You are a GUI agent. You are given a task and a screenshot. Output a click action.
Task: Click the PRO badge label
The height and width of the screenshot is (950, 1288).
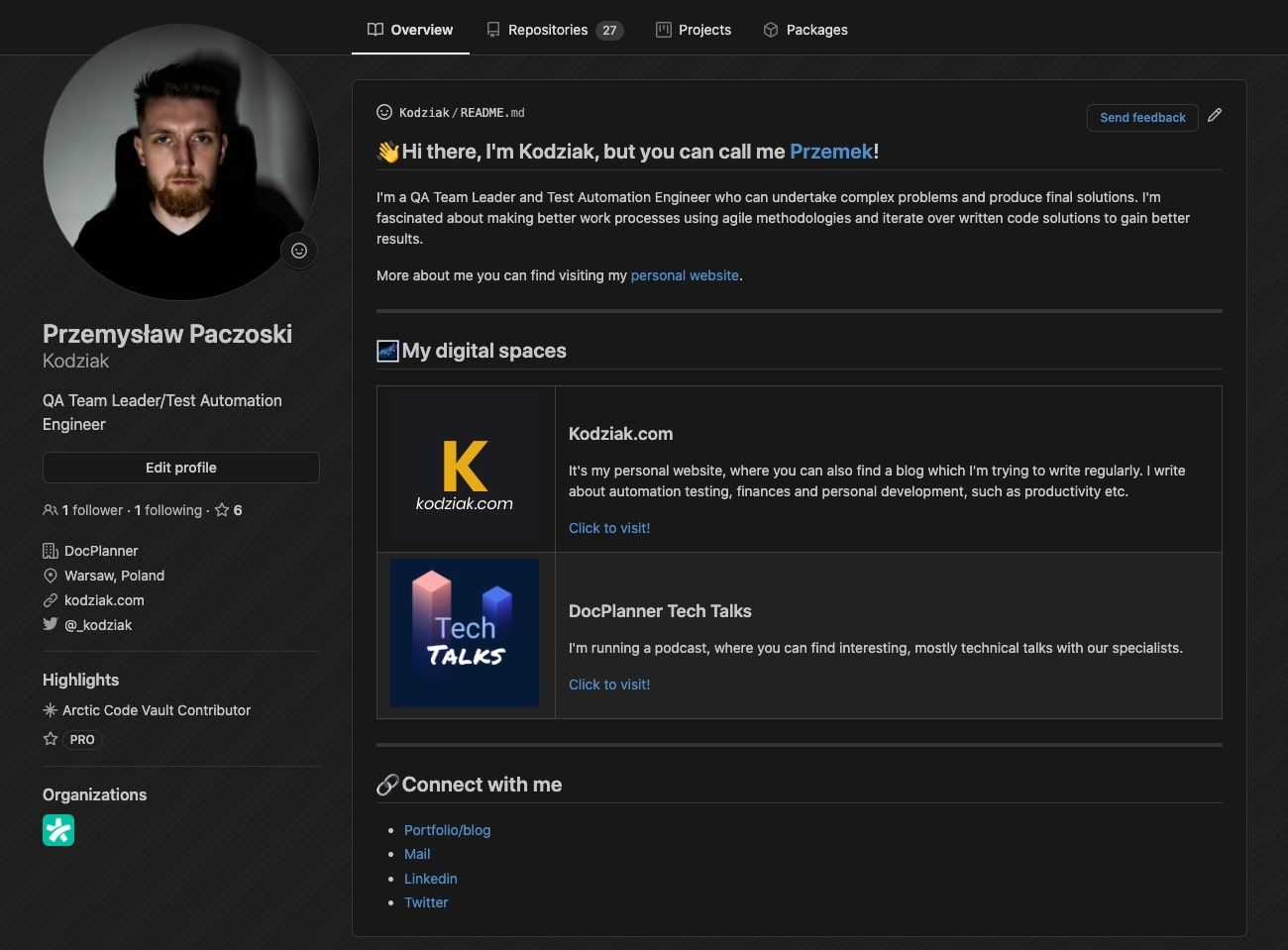pos(82,740)
